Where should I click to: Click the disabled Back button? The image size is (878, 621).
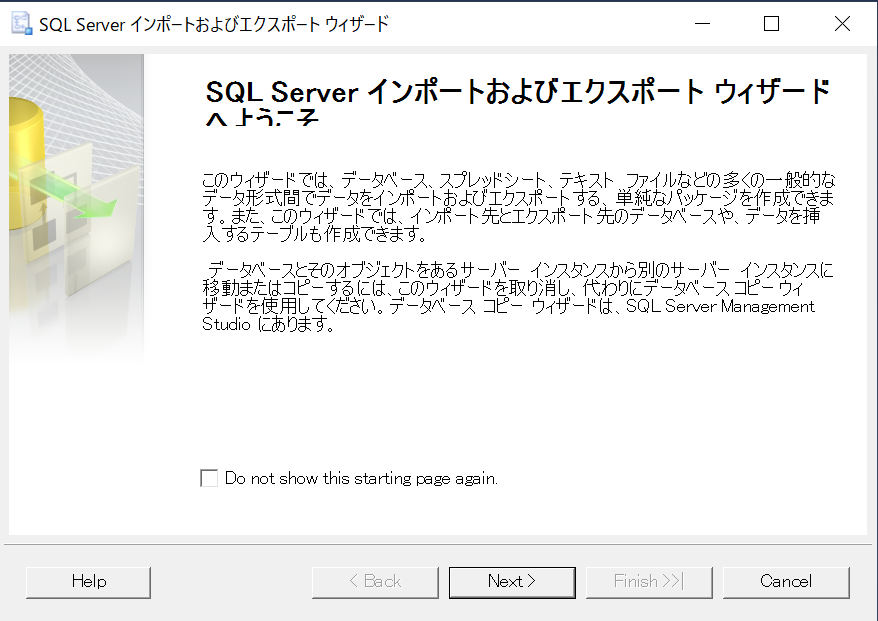tap(375, 582)
